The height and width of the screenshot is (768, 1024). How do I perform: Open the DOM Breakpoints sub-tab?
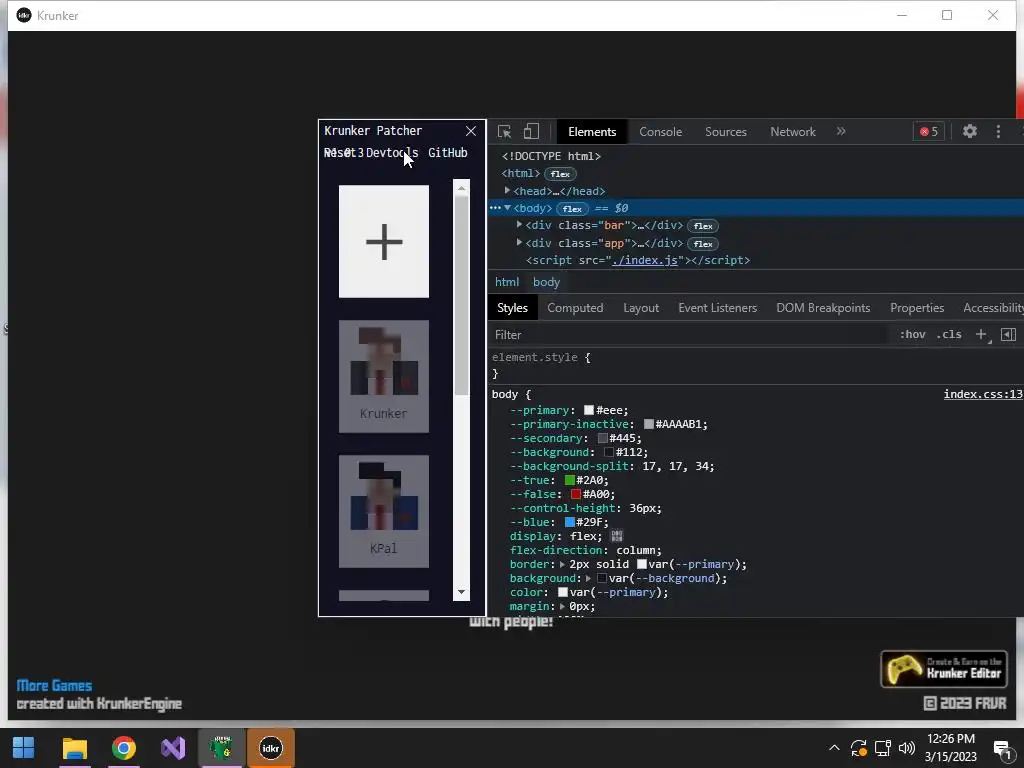tap(823, 308)
